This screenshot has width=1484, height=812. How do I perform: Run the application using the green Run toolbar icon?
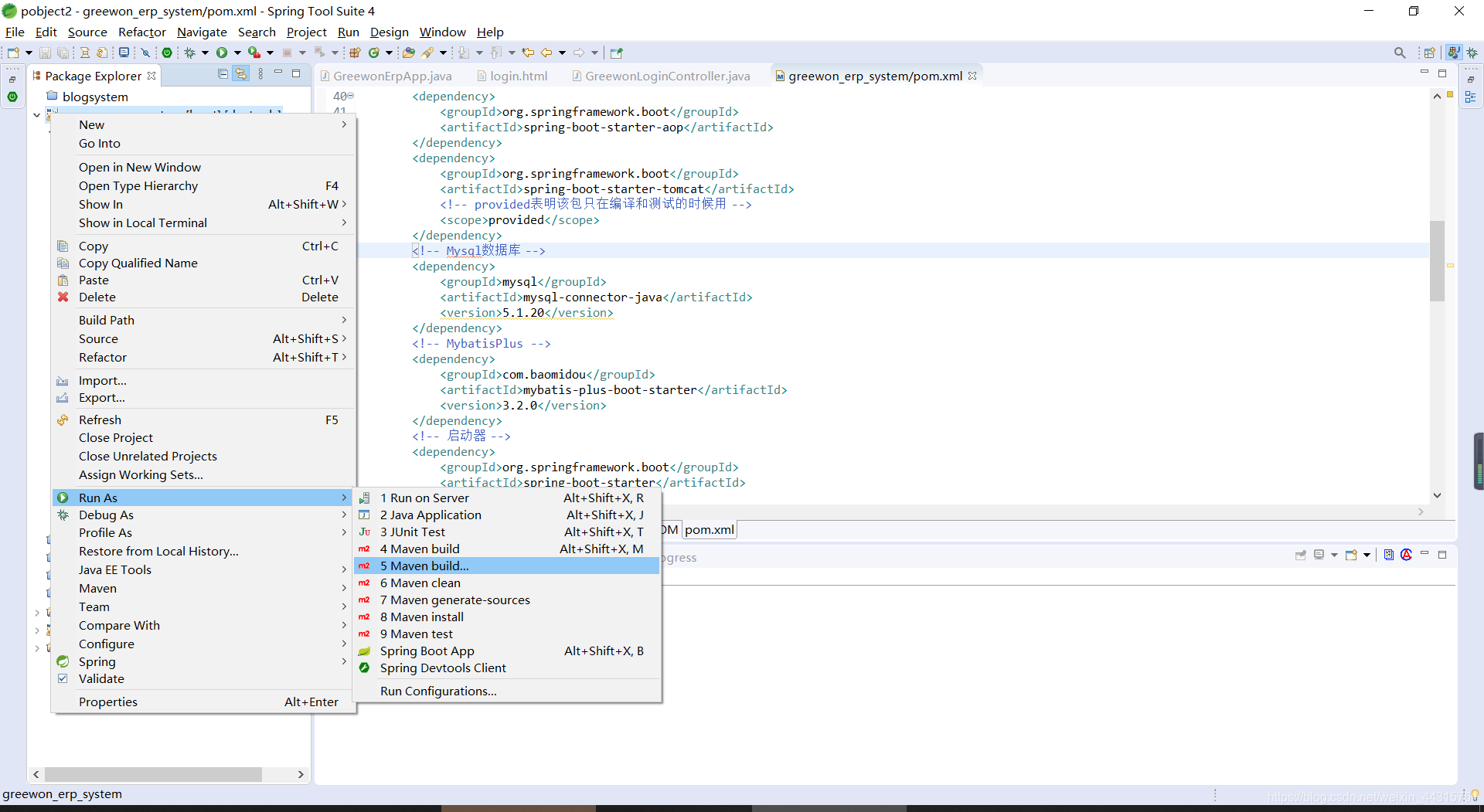coord(223,52)
